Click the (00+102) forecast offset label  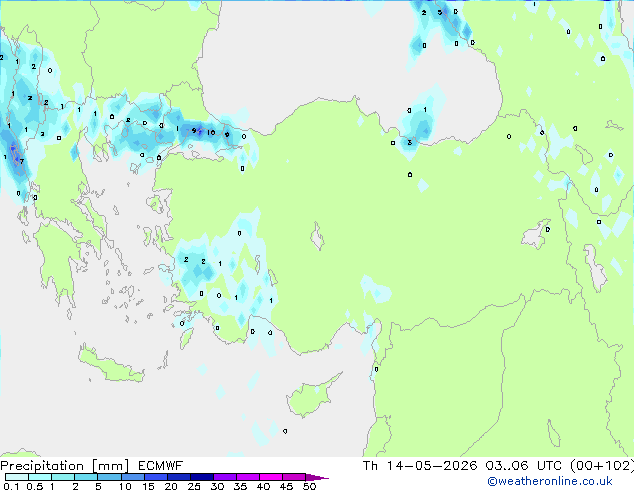tap(602, 466)
